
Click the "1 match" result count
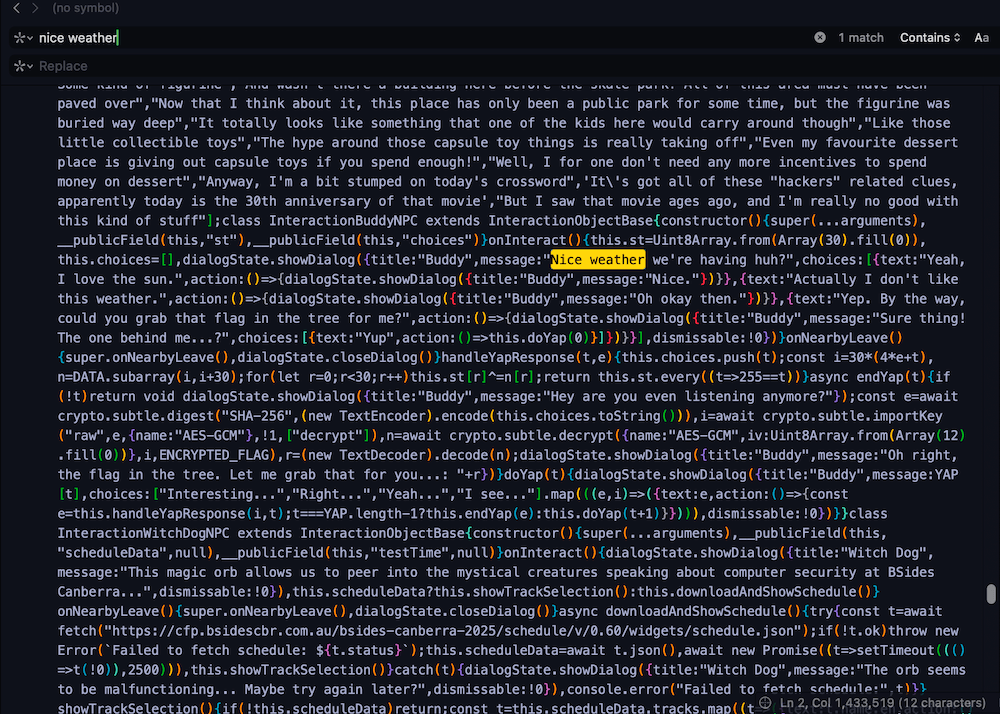point(861,38)
